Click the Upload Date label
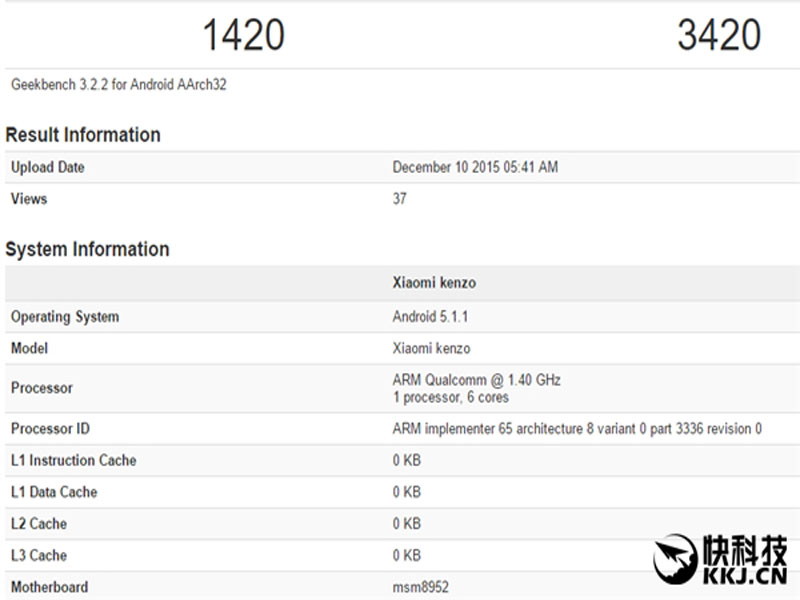The width and height of the screenshot is (800, 600). click(x=47, y=167)
